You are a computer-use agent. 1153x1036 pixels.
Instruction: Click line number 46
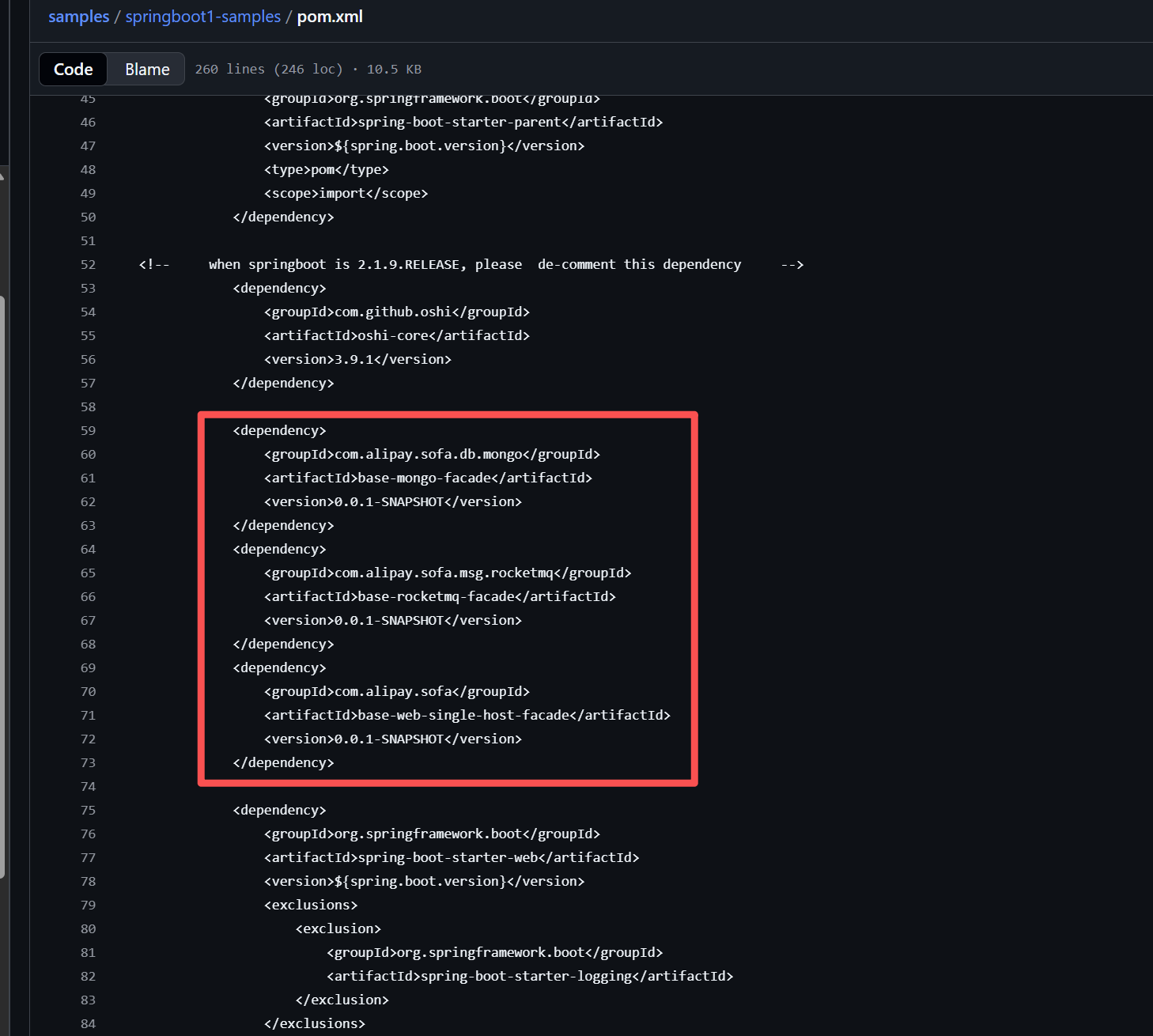click(x=88, y=123)
